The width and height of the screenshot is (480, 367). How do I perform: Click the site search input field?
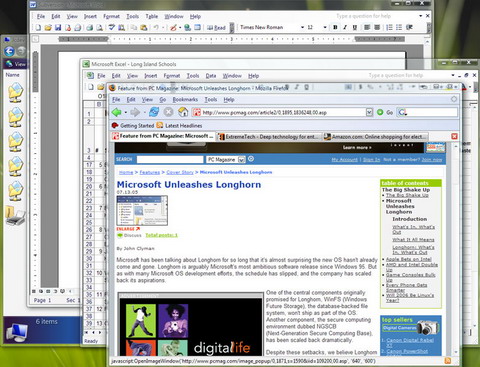[x=170, y=160]
